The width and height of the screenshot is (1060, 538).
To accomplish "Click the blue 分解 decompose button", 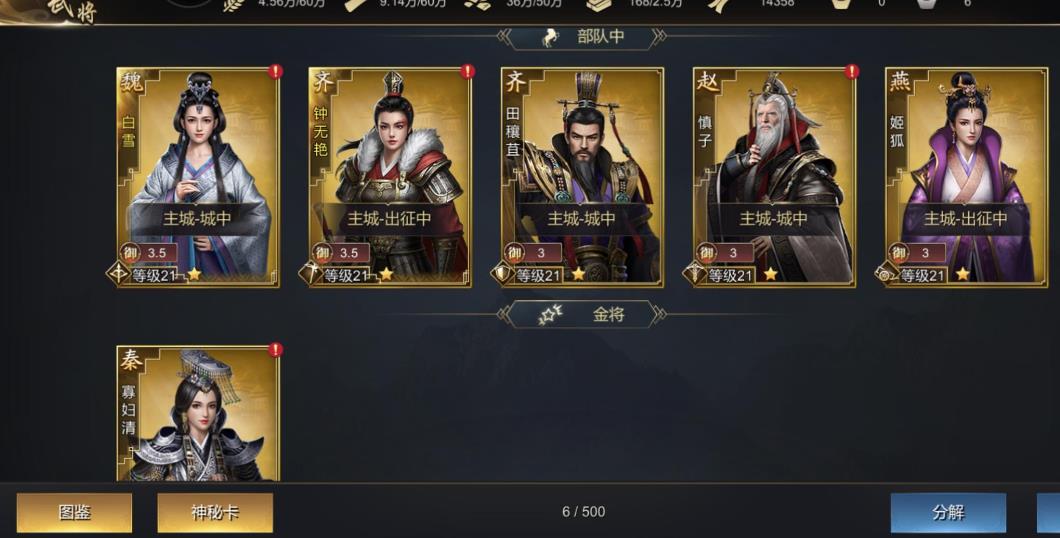I will tap(948, 512).
